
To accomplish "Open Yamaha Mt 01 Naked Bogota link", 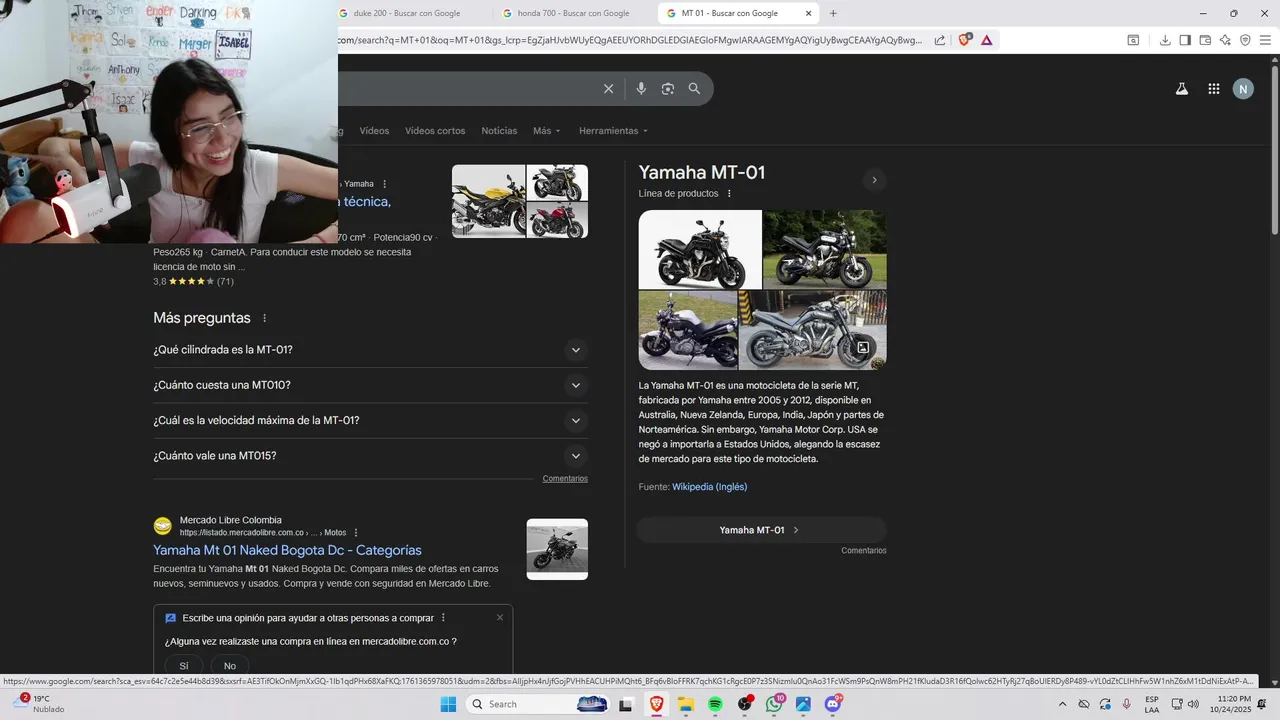I will coord(287,550).
